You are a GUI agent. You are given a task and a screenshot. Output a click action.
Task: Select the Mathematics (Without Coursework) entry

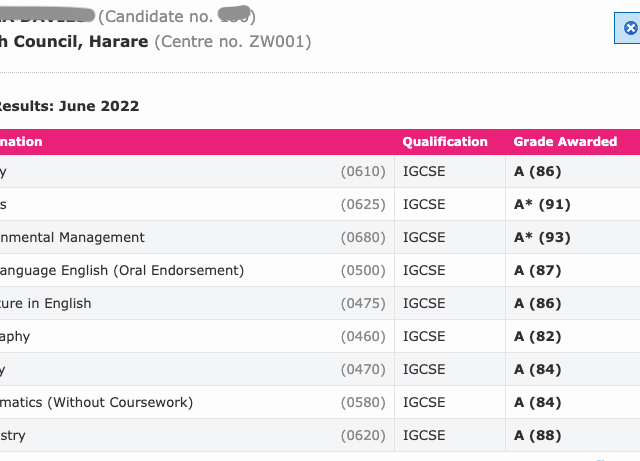pos(96,402)
